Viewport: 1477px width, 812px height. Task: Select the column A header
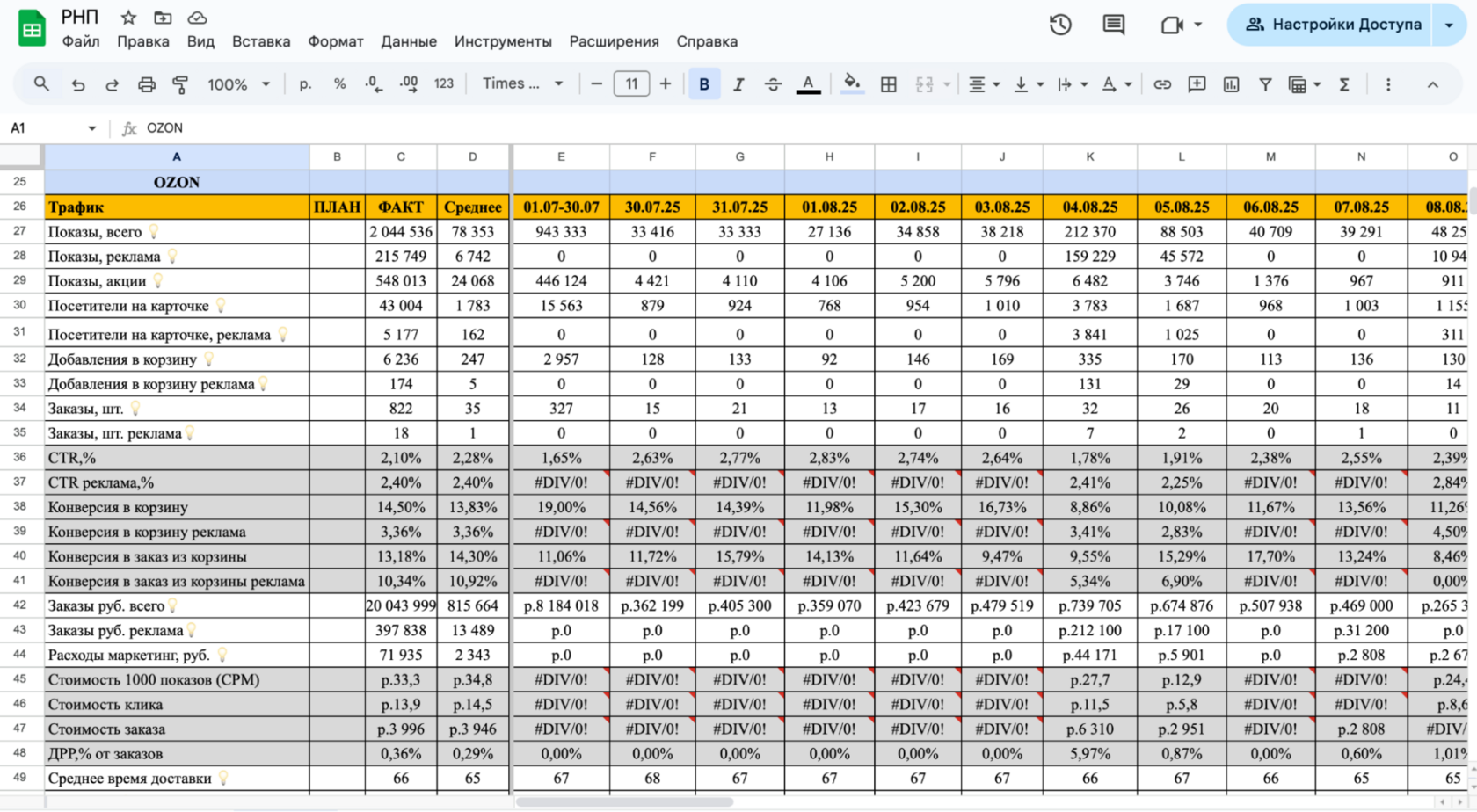coord(177,156)
